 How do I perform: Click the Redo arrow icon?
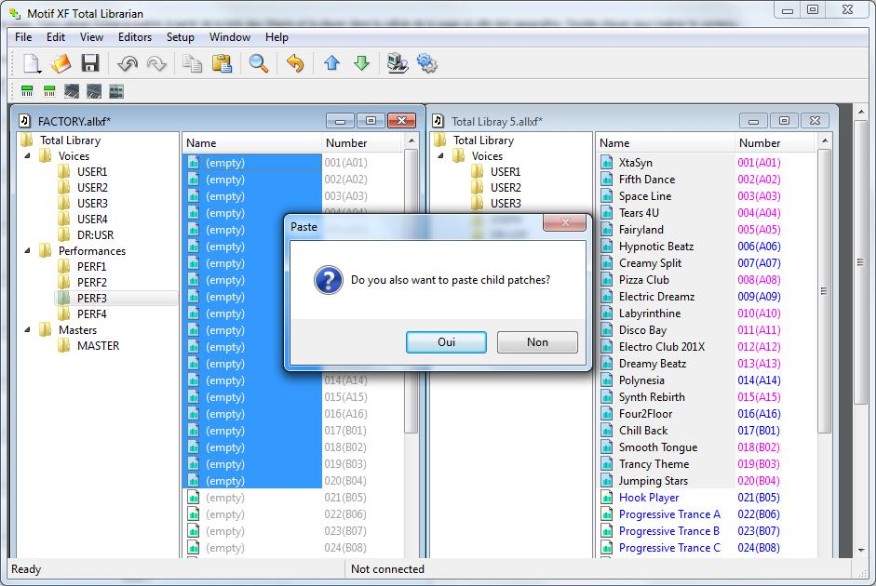tap(156, 64)
